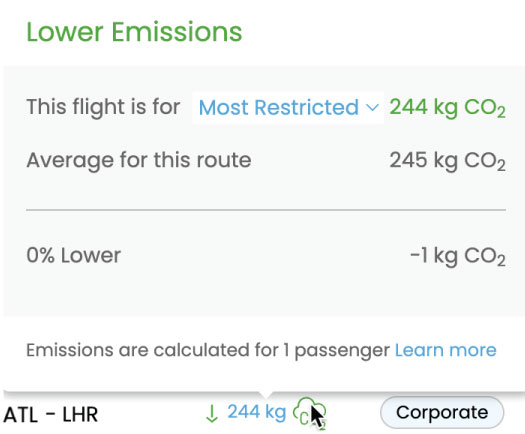The height and width of the screenshot is (434, 525).
Task: Click the chevron beside Most Restricted
Action: 372,107
